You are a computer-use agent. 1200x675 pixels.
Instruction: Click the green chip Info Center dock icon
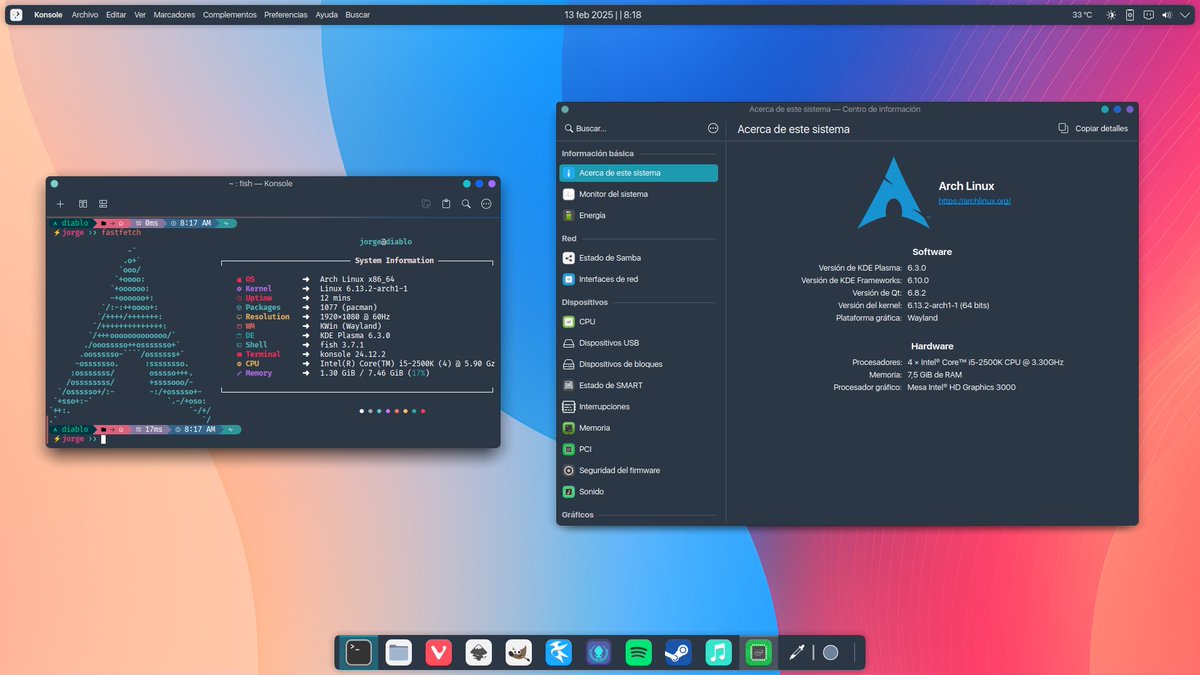(758, 652)
